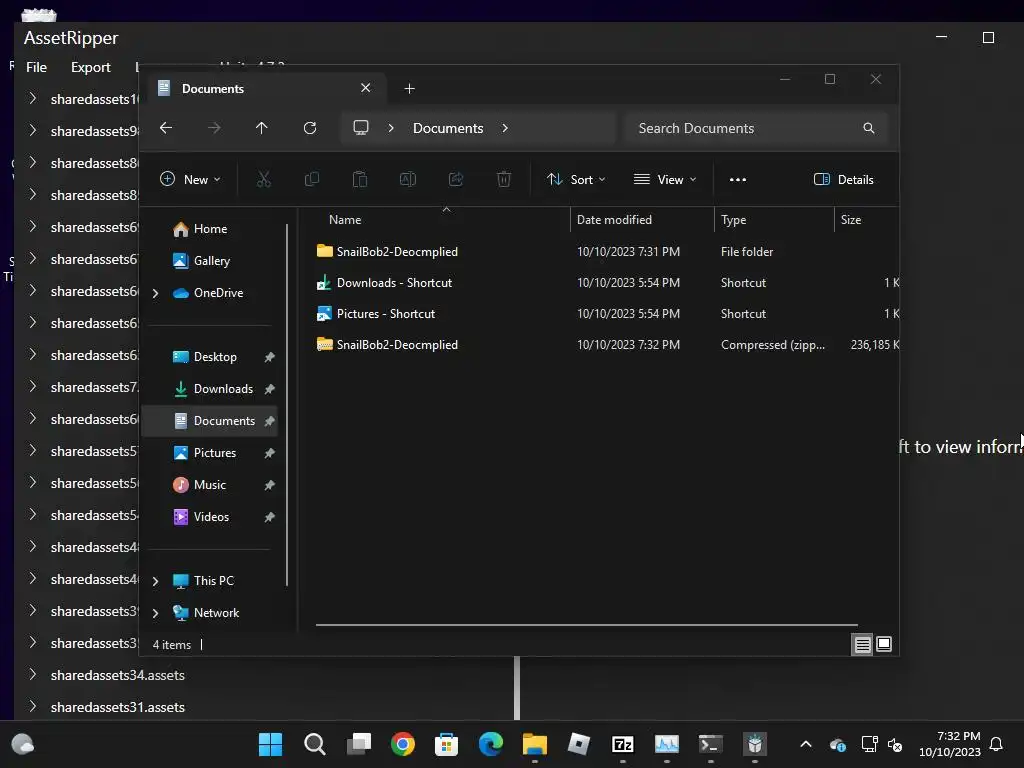Viewport: 1024px width, 768px height.
Task: Open Google Chrome from taskbar
Action: [403, 744]
